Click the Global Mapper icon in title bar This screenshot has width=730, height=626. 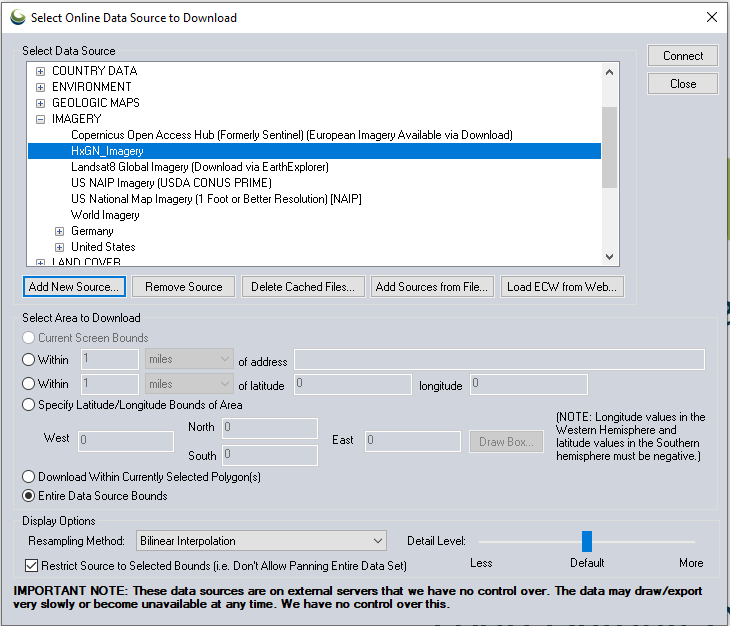[17, 17]
